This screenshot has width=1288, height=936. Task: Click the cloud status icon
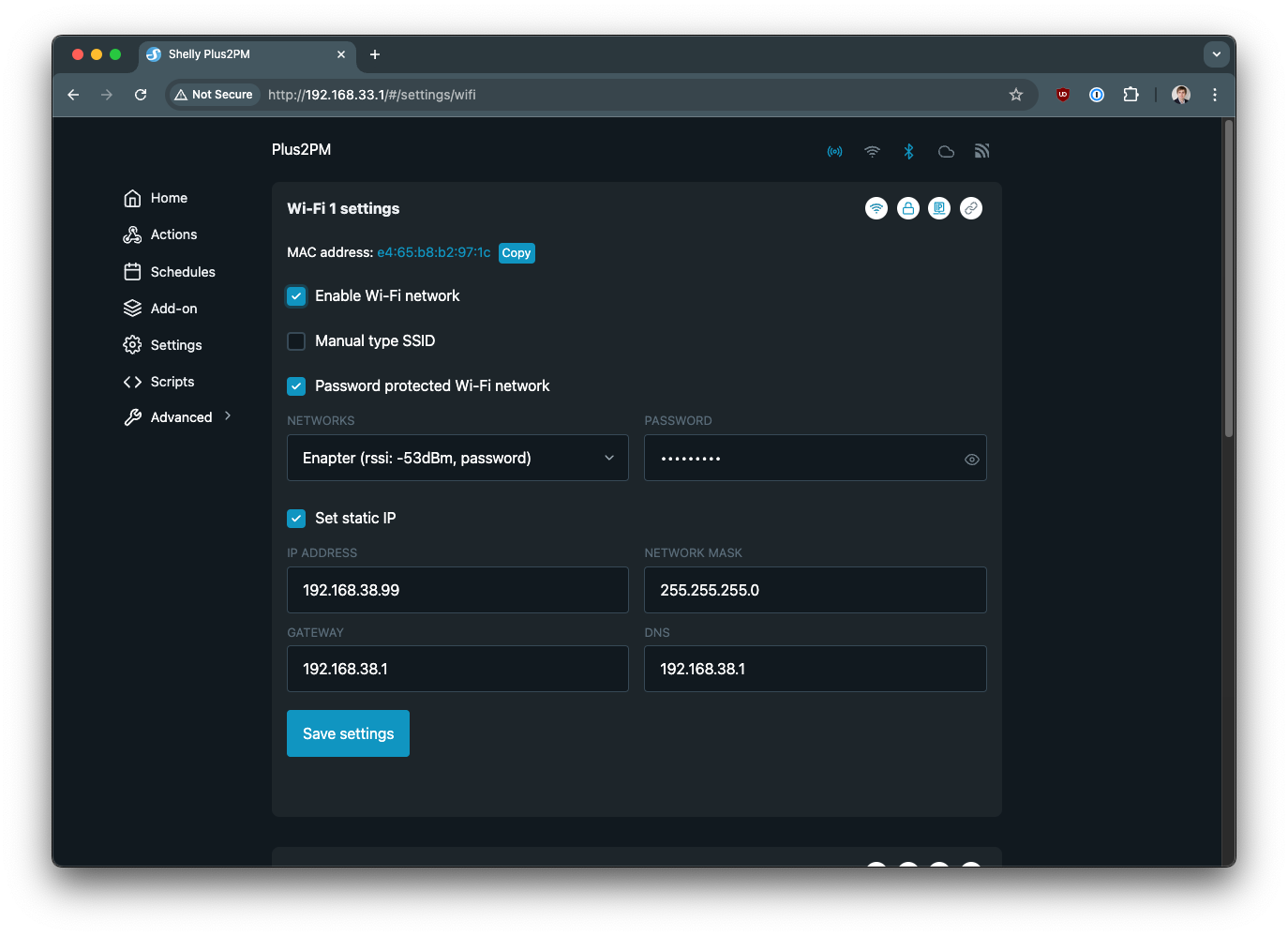[946, 151]
